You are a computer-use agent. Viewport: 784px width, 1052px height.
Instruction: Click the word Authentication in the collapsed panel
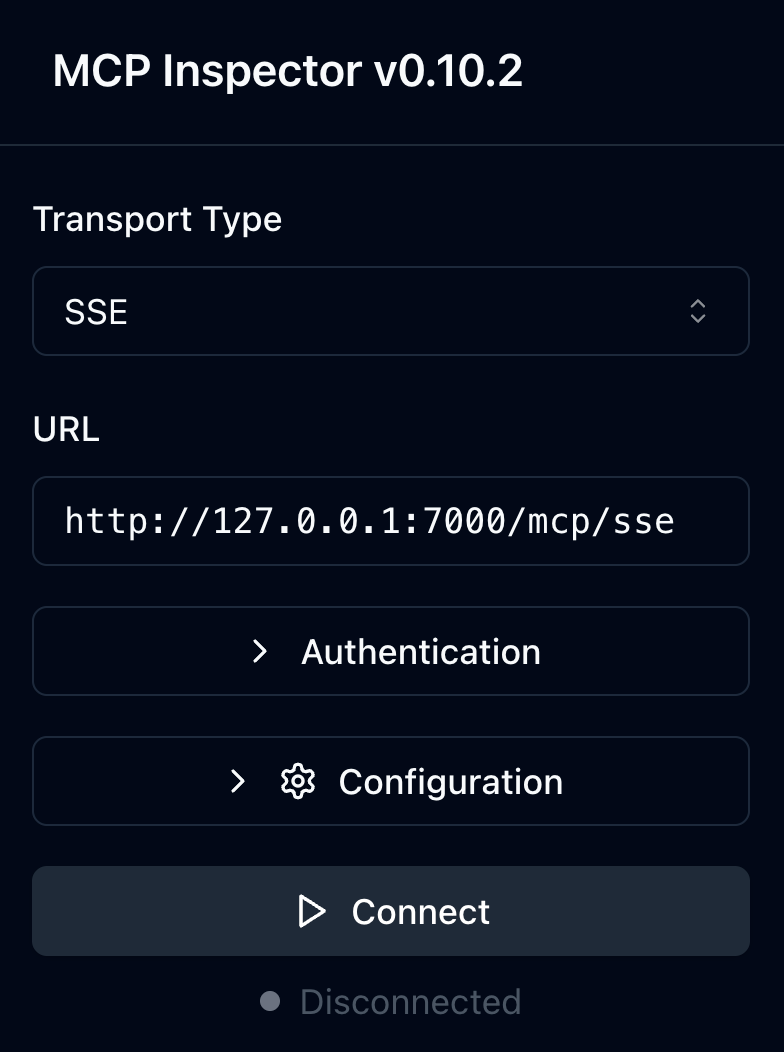pos(420,651)
